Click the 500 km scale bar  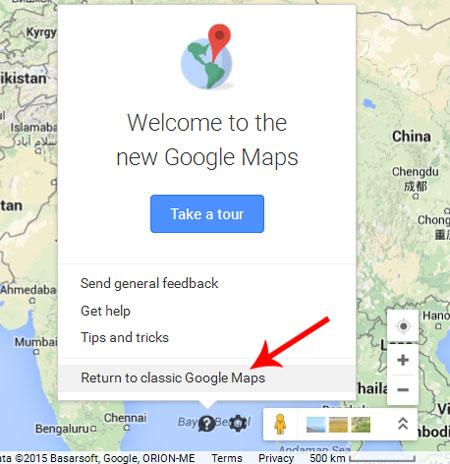pos(362,458)
